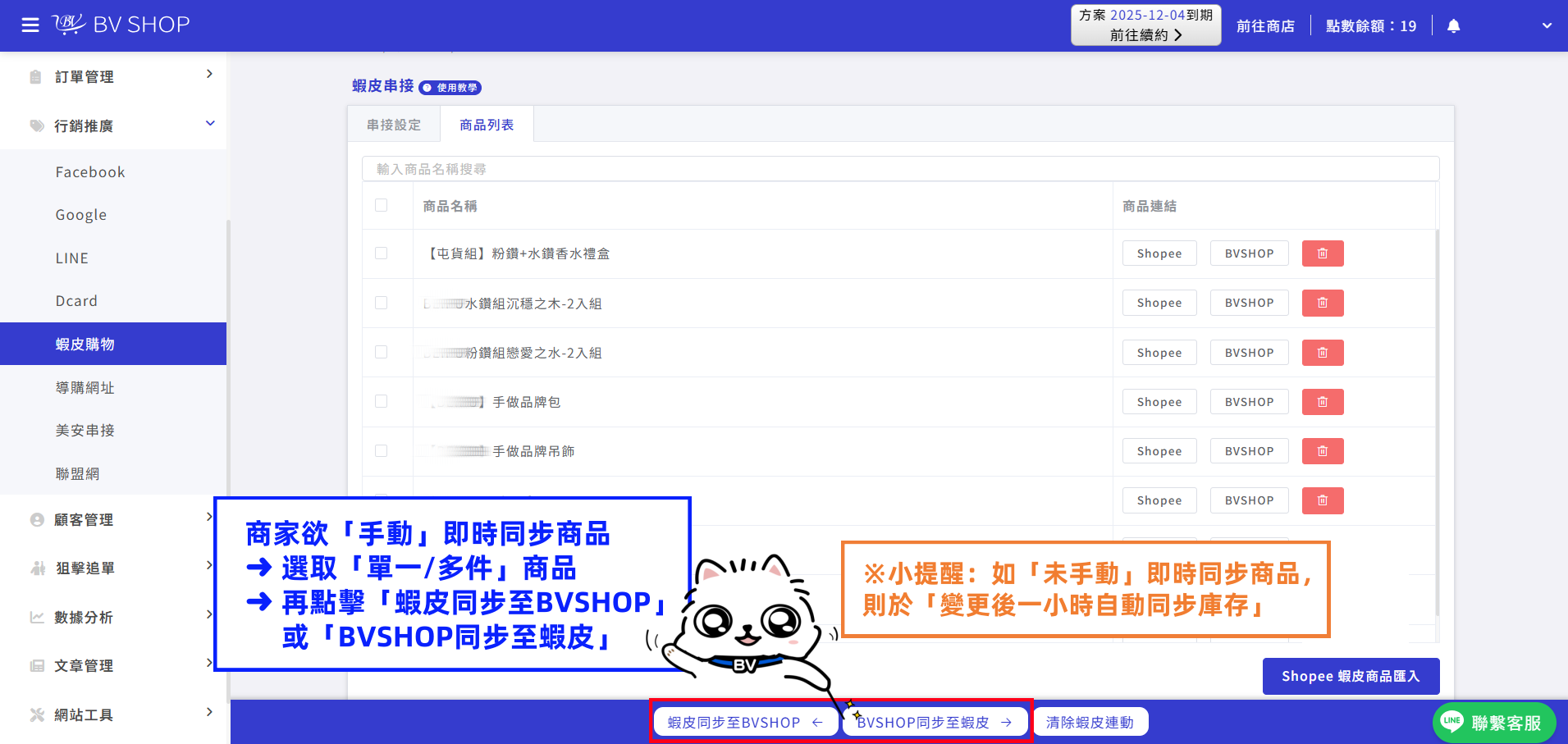Open the 聯繫客服 LINE chat widget
The height and width of the screenshot is (744, 1568).
click(1494, 723)
